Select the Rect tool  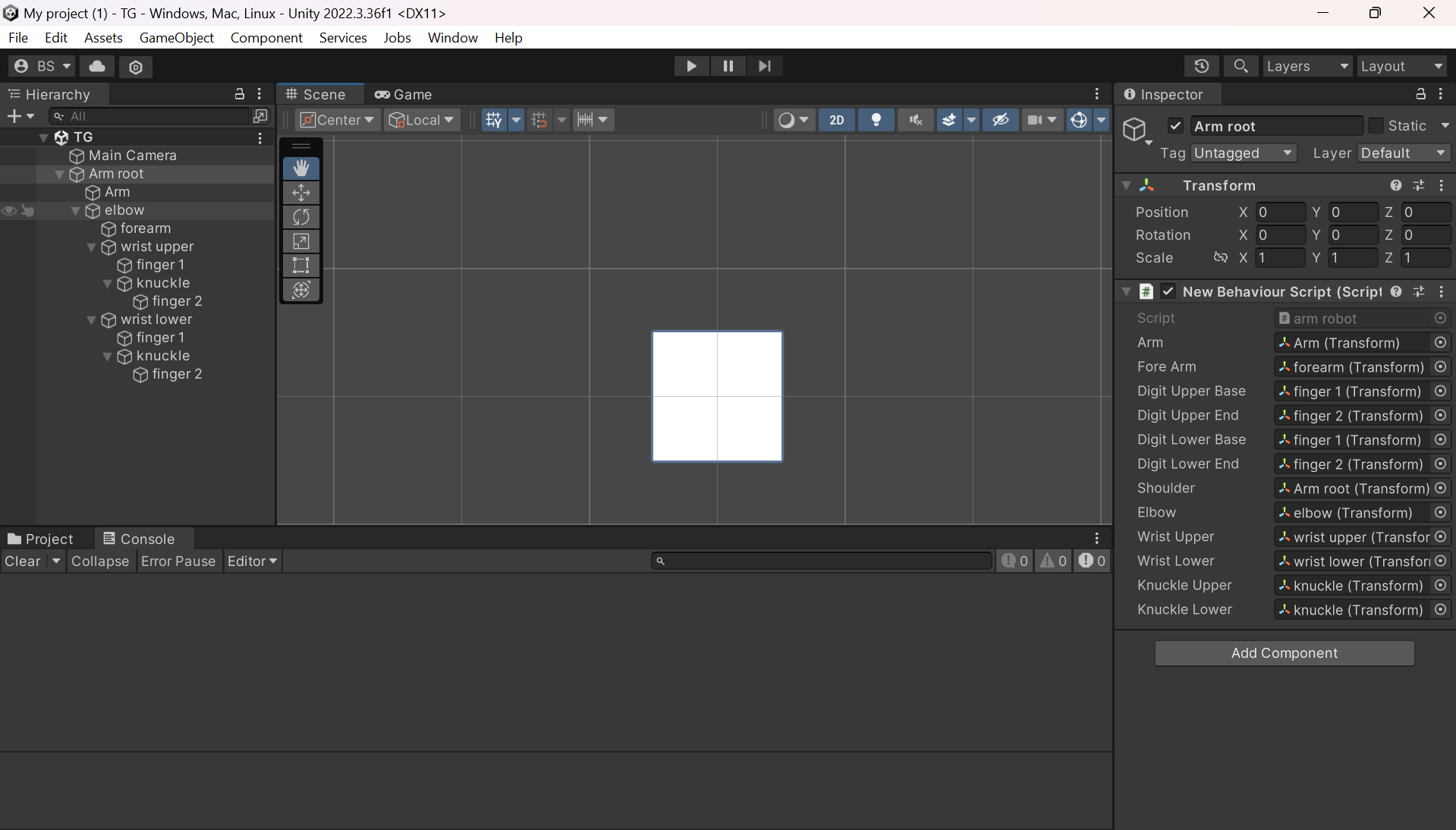coord(301,266)
